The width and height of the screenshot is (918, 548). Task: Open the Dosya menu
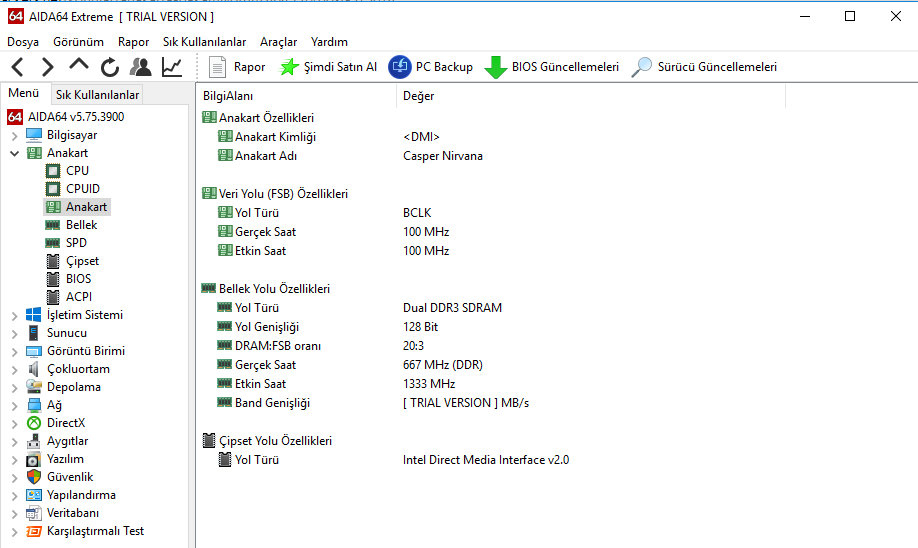[x=23, y=42]
